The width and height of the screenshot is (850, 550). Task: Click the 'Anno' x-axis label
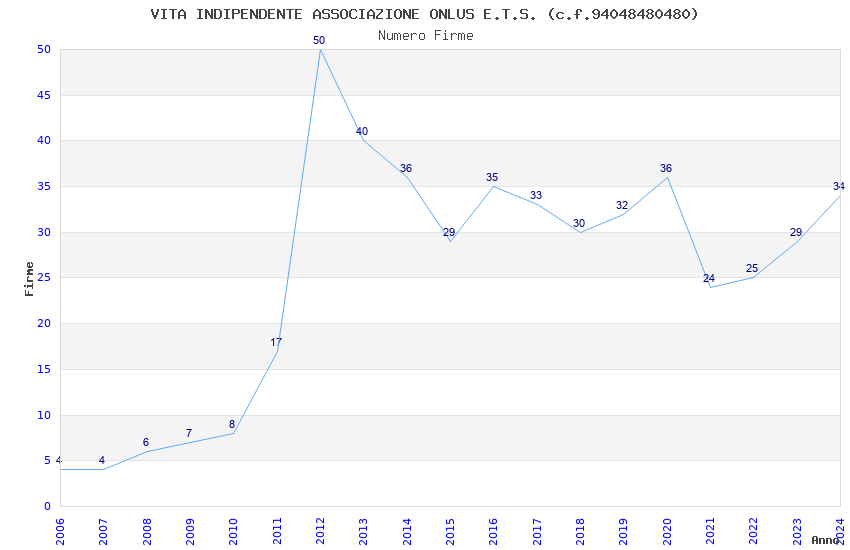pyautogui.click(x=825, y=540)
